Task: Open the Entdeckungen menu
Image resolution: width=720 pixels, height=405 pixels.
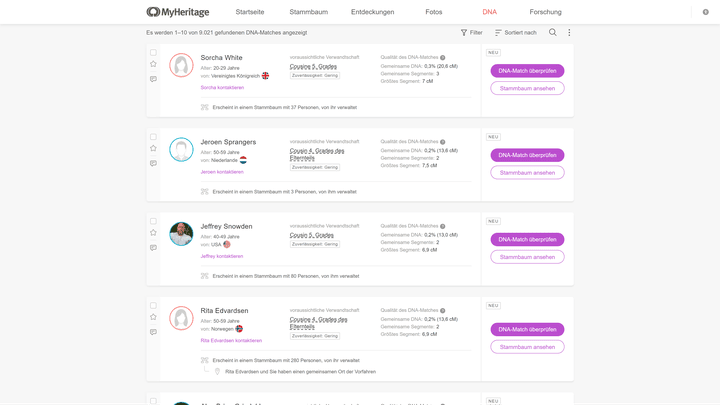Action: point(372,12)
